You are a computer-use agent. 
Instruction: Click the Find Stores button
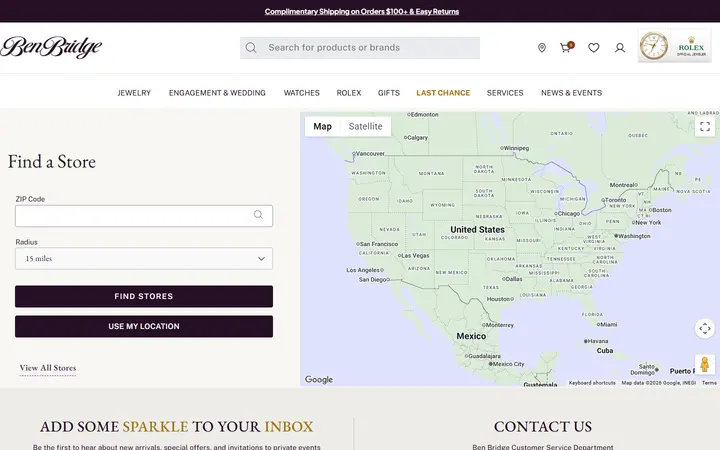[144, 296]
